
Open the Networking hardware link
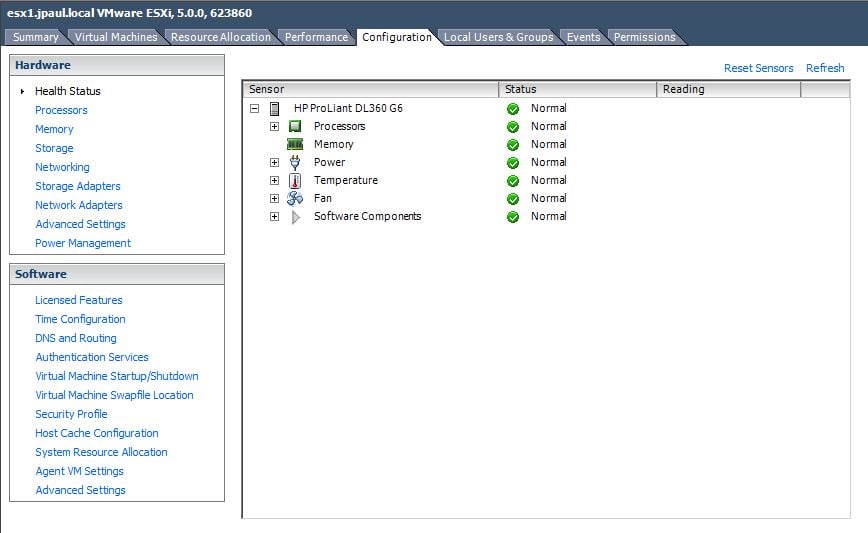click(62, 167)
